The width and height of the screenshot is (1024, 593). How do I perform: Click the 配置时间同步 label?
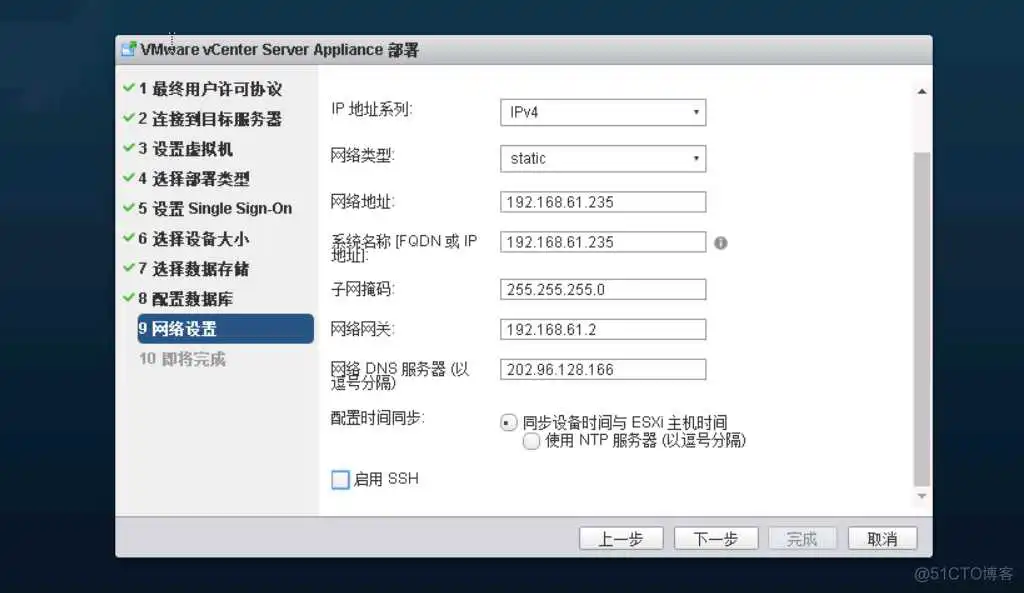pyautogui.click(x=377, y=418)
